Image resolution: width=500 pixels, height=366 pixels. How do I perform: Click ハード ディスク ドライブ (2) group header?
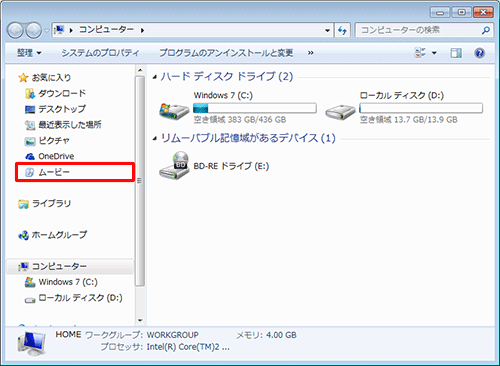pyautogui.click(x=227, y=77)
